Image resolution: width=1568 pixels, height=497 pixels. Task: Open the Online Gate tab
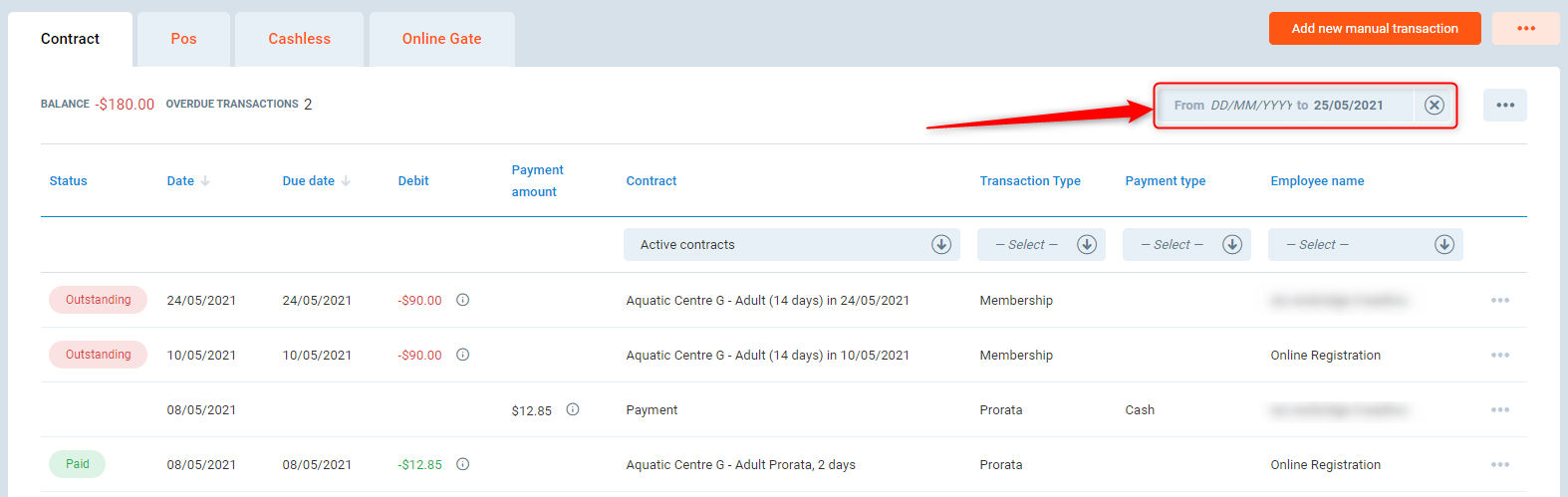click(441, 39)
